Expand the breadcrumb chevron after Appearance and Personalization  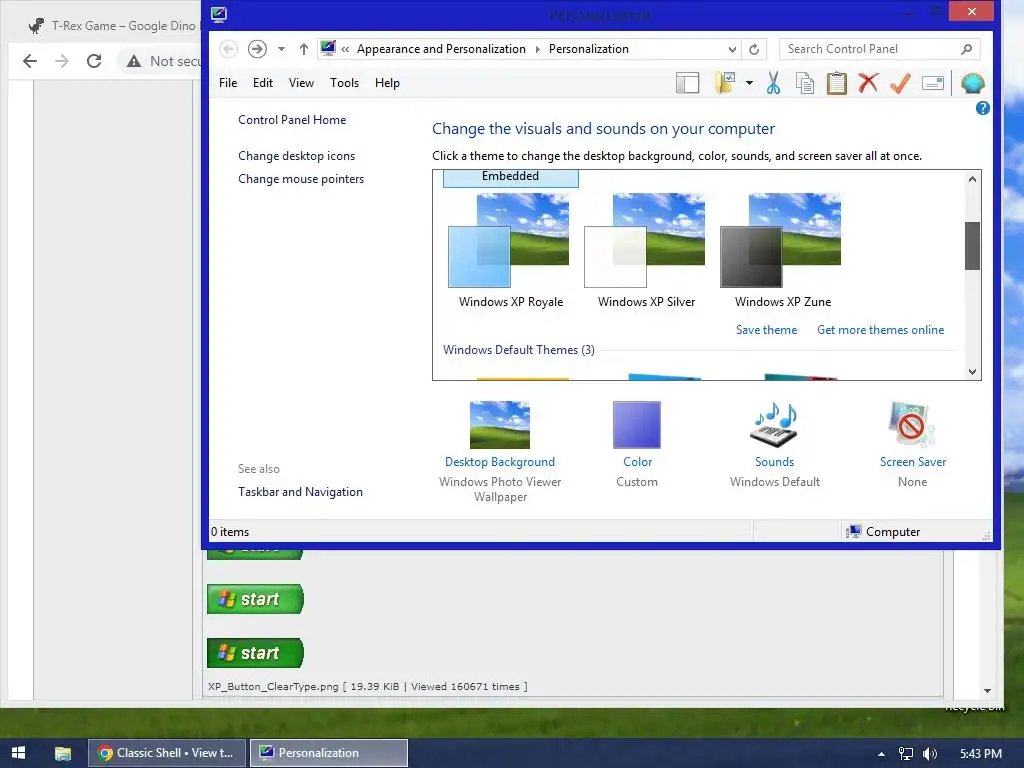pos(537,49)
